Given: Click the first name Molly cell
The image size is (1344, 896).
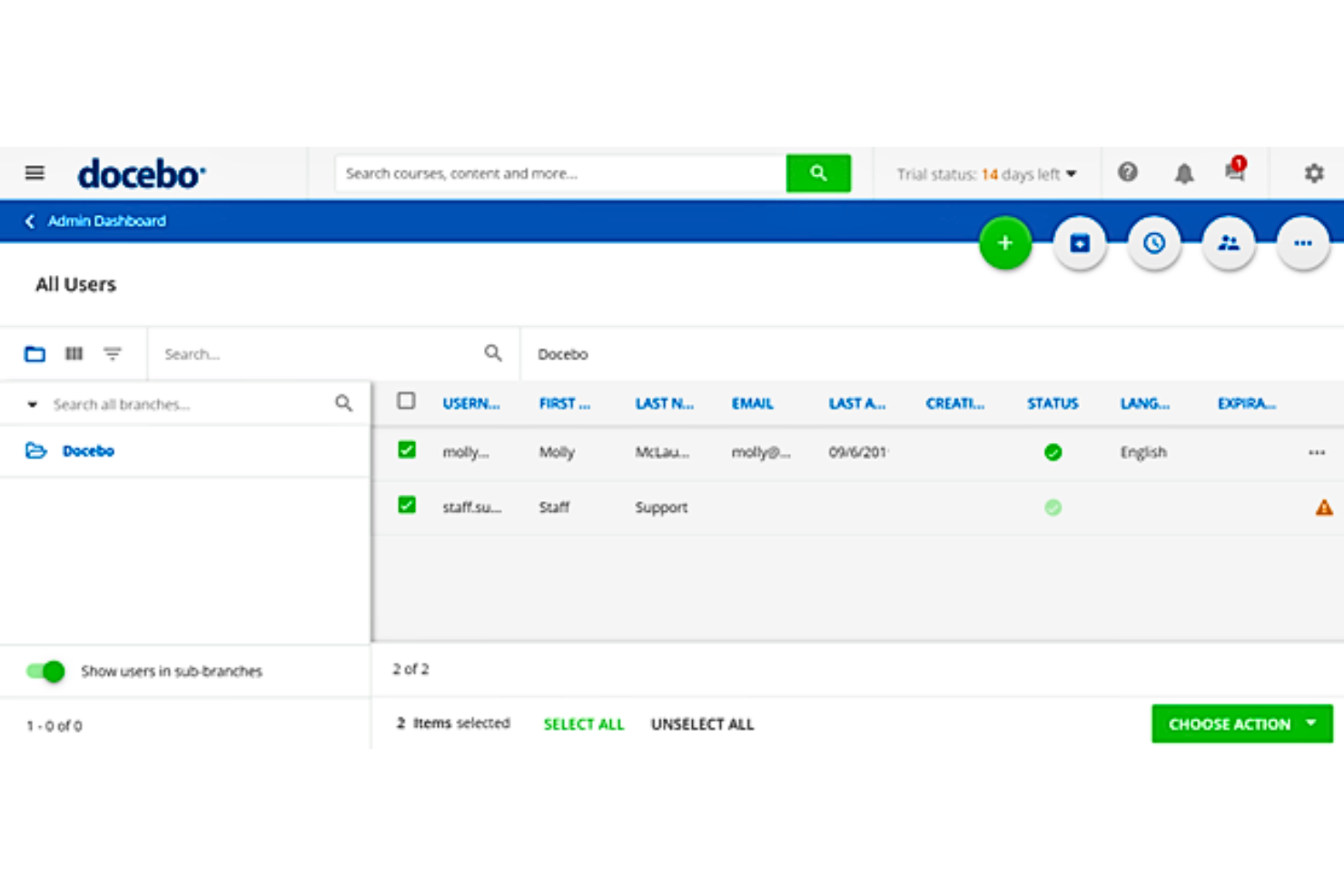Looking at the screenshot, I should 557,452.
